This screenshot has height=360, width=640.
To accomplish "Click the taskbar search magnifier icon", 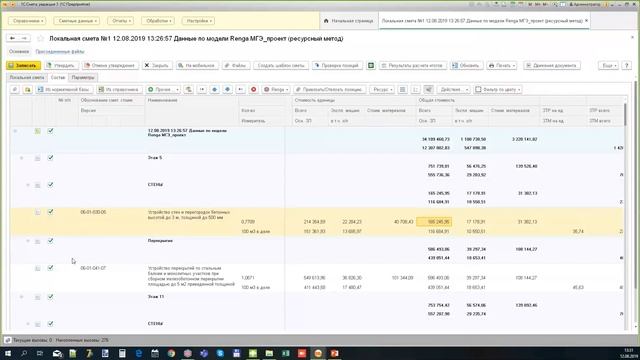I will (24, 353).
